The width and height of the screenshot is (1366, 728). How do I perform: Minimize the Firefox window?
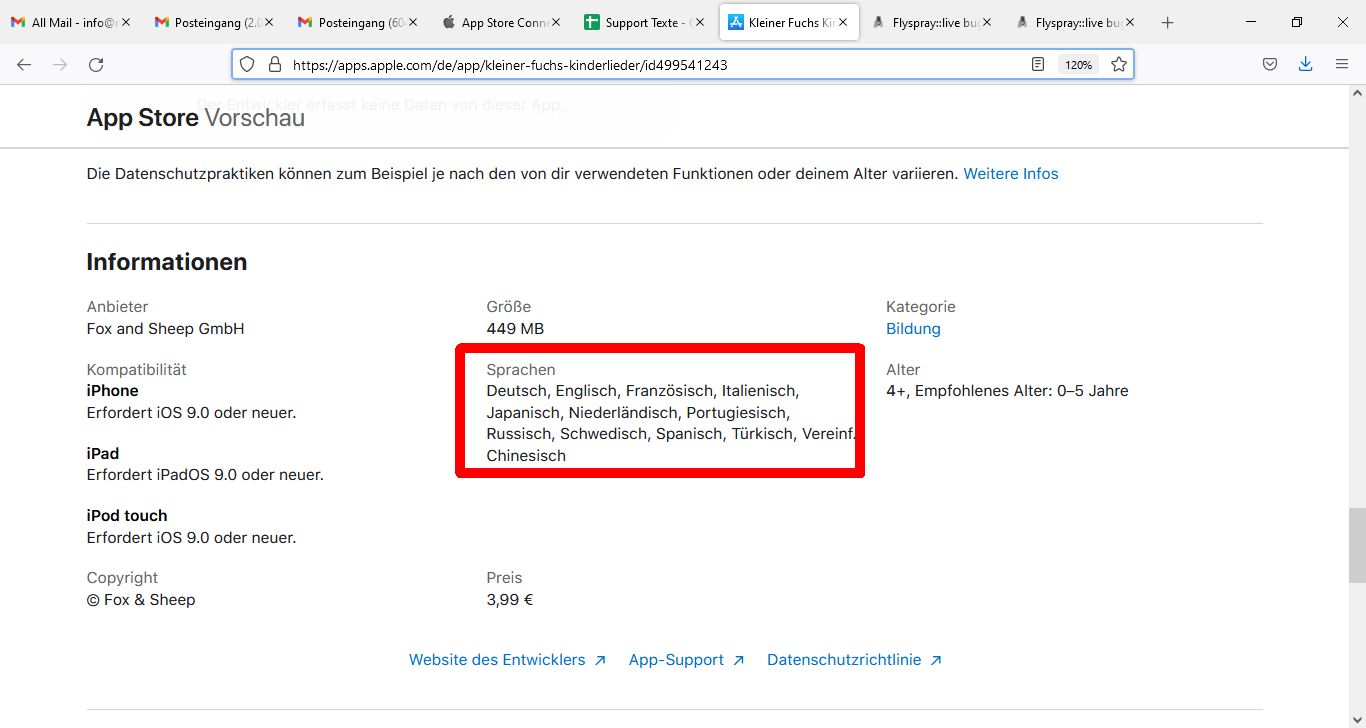[x=1250, y=22]
